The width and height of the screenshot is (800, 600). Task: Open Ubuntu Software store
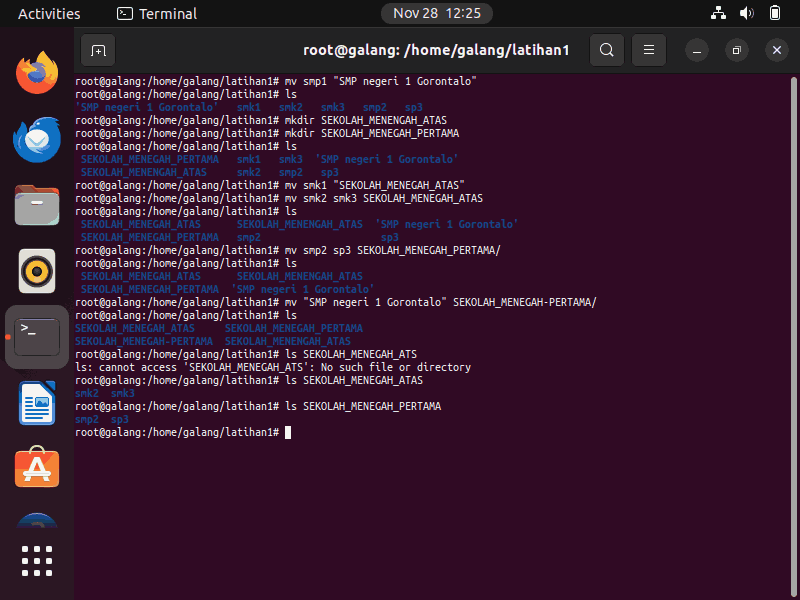[37, 467]
